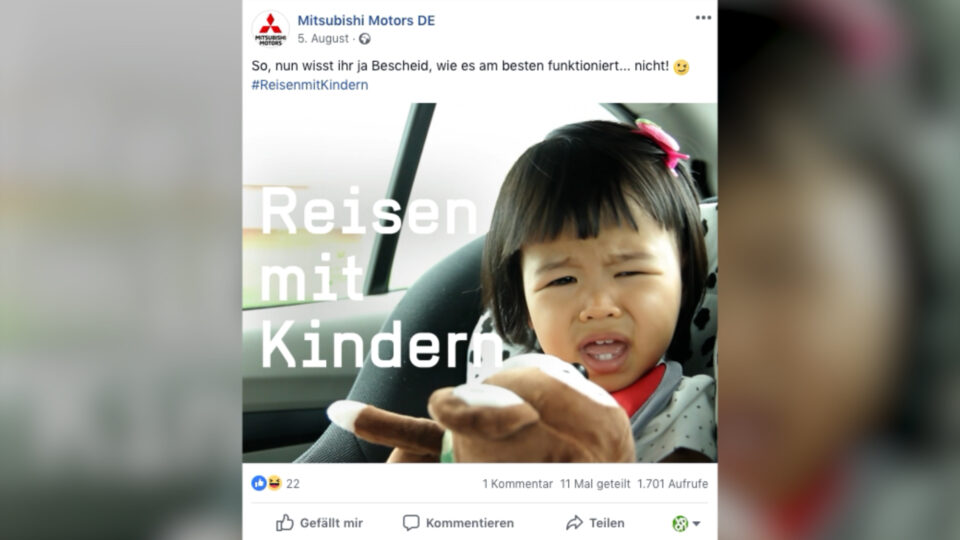Expand the post-as profile selector arrow
Image resolution: width=960 pixels, height=540 pixels.
(x=696, y=523)
